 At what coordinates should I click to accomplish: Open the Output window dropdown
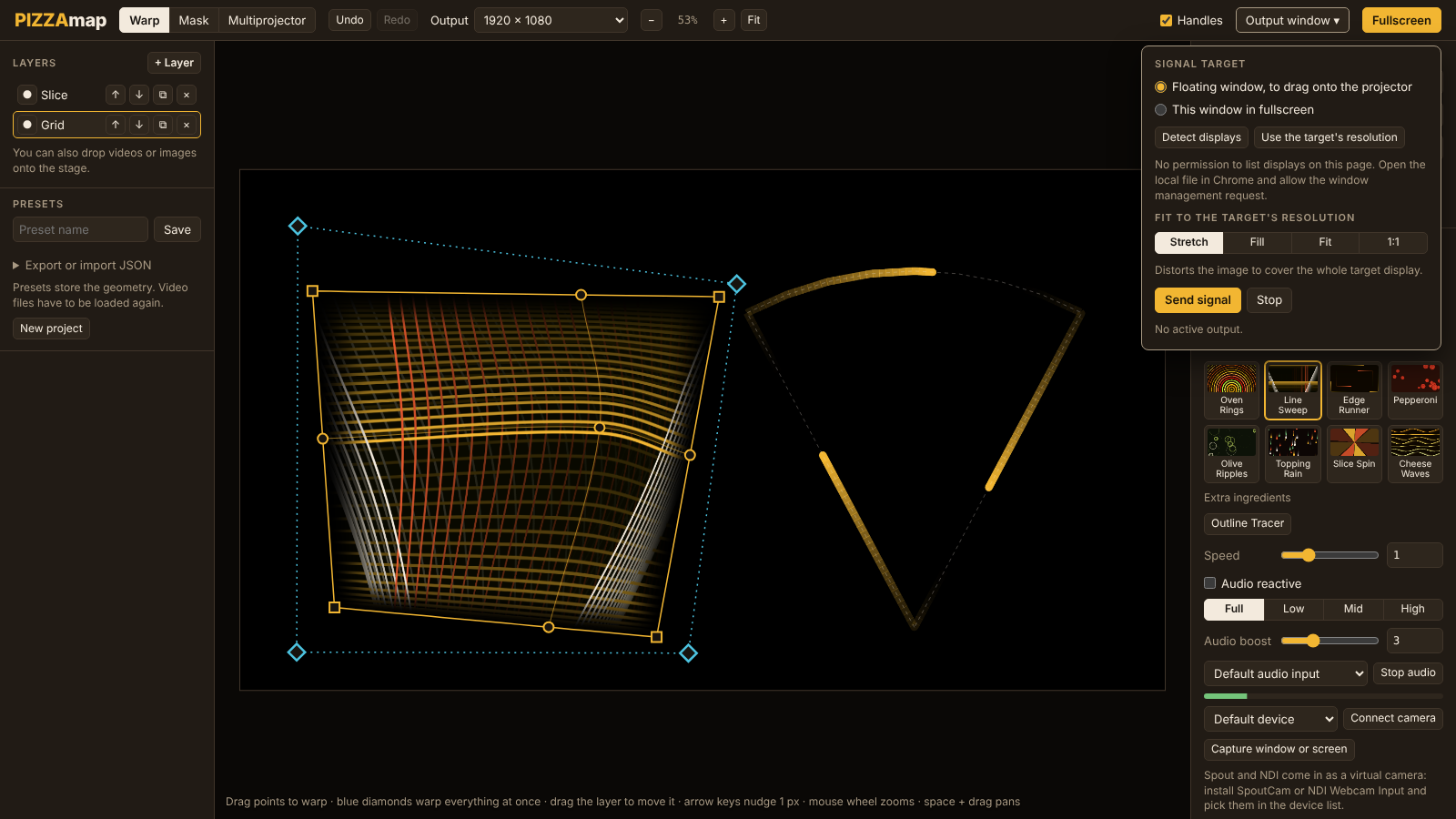[1292, 20]
